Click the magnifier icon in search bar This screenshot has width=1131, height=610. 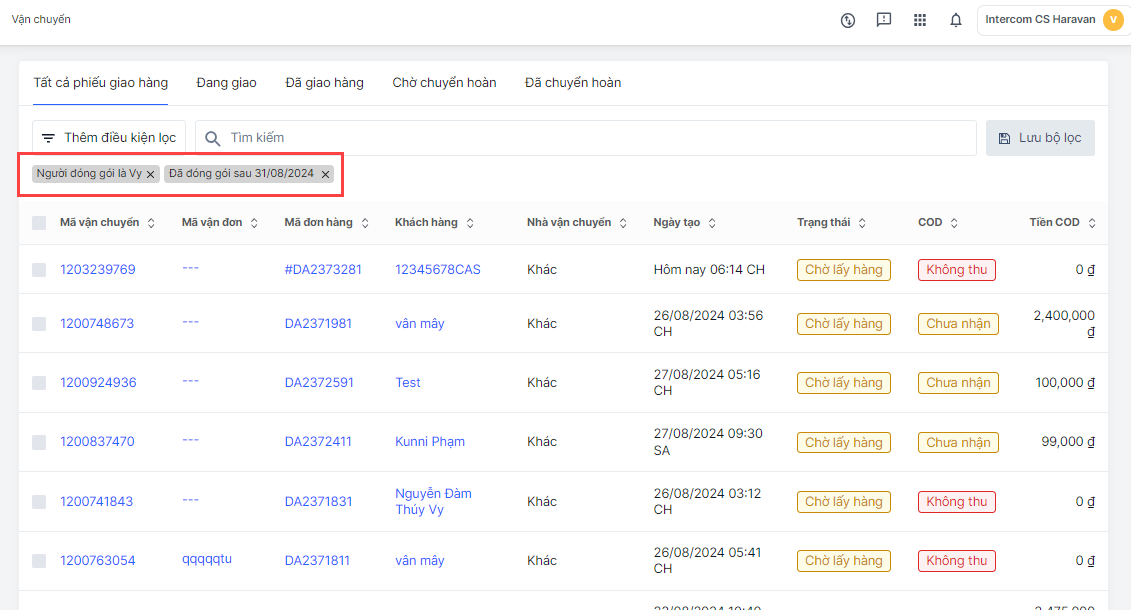coord(212,138)
